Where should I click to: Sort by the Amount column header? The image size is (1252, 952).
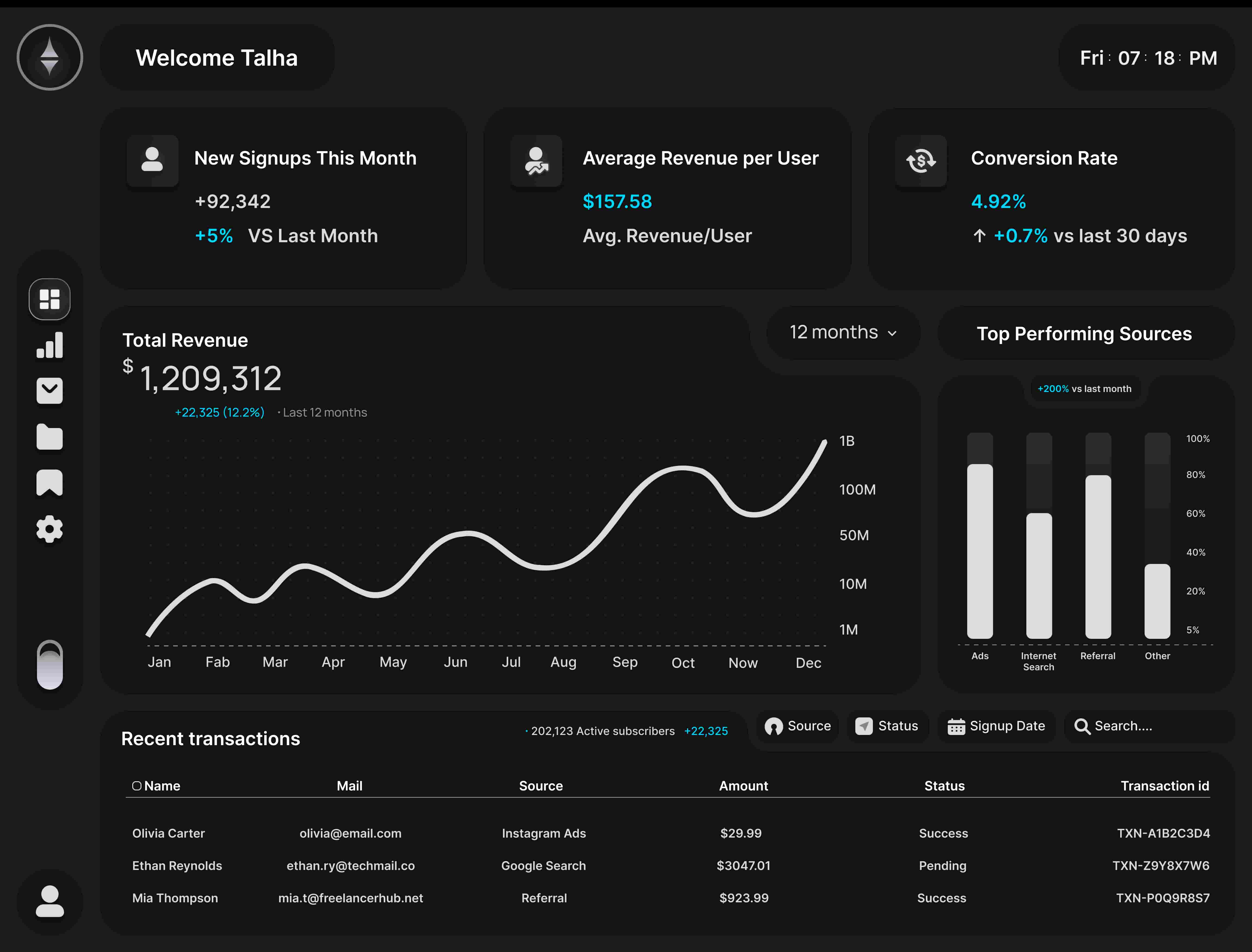click(x=744, y=786)
